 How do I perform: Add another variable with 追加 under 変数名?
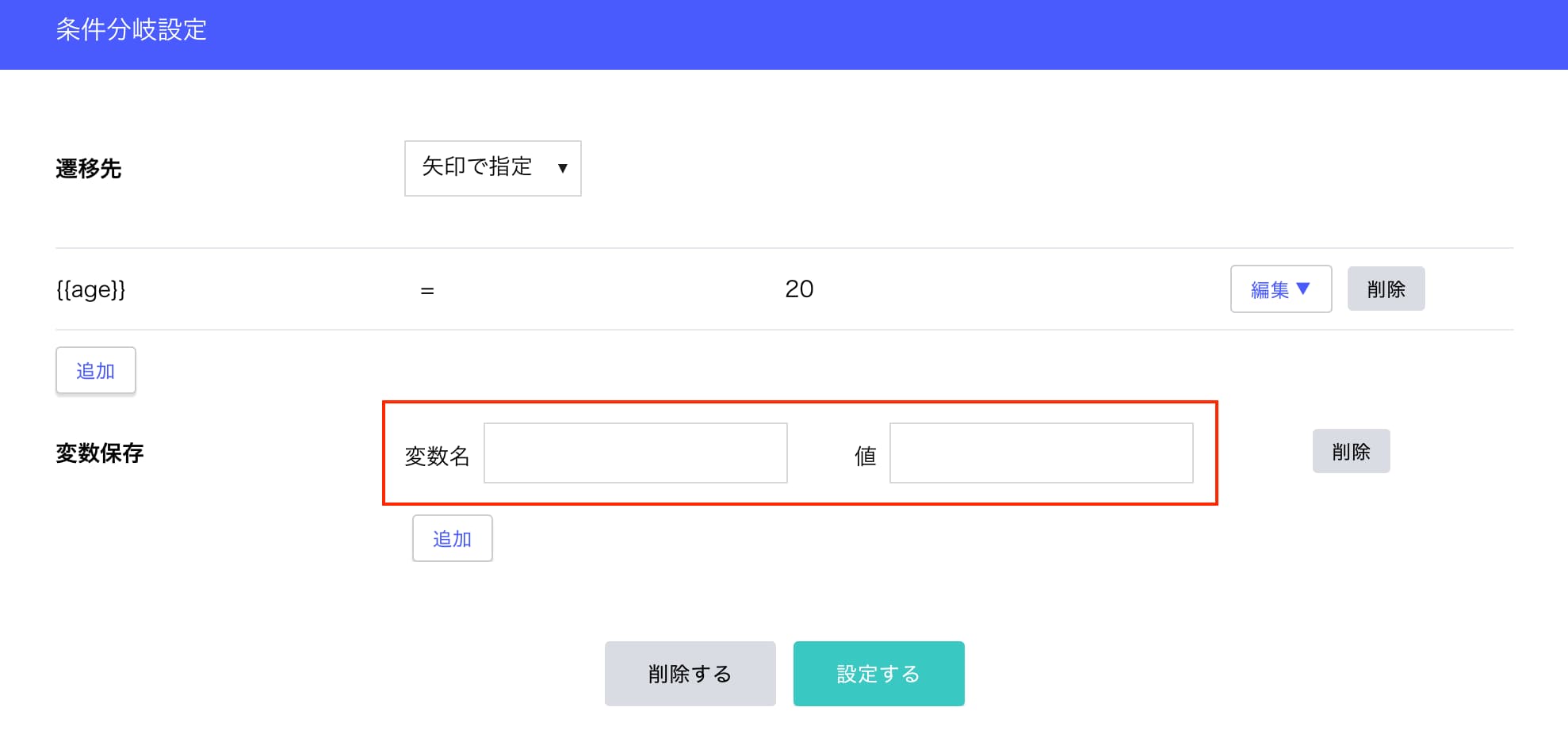click(453, 538)
